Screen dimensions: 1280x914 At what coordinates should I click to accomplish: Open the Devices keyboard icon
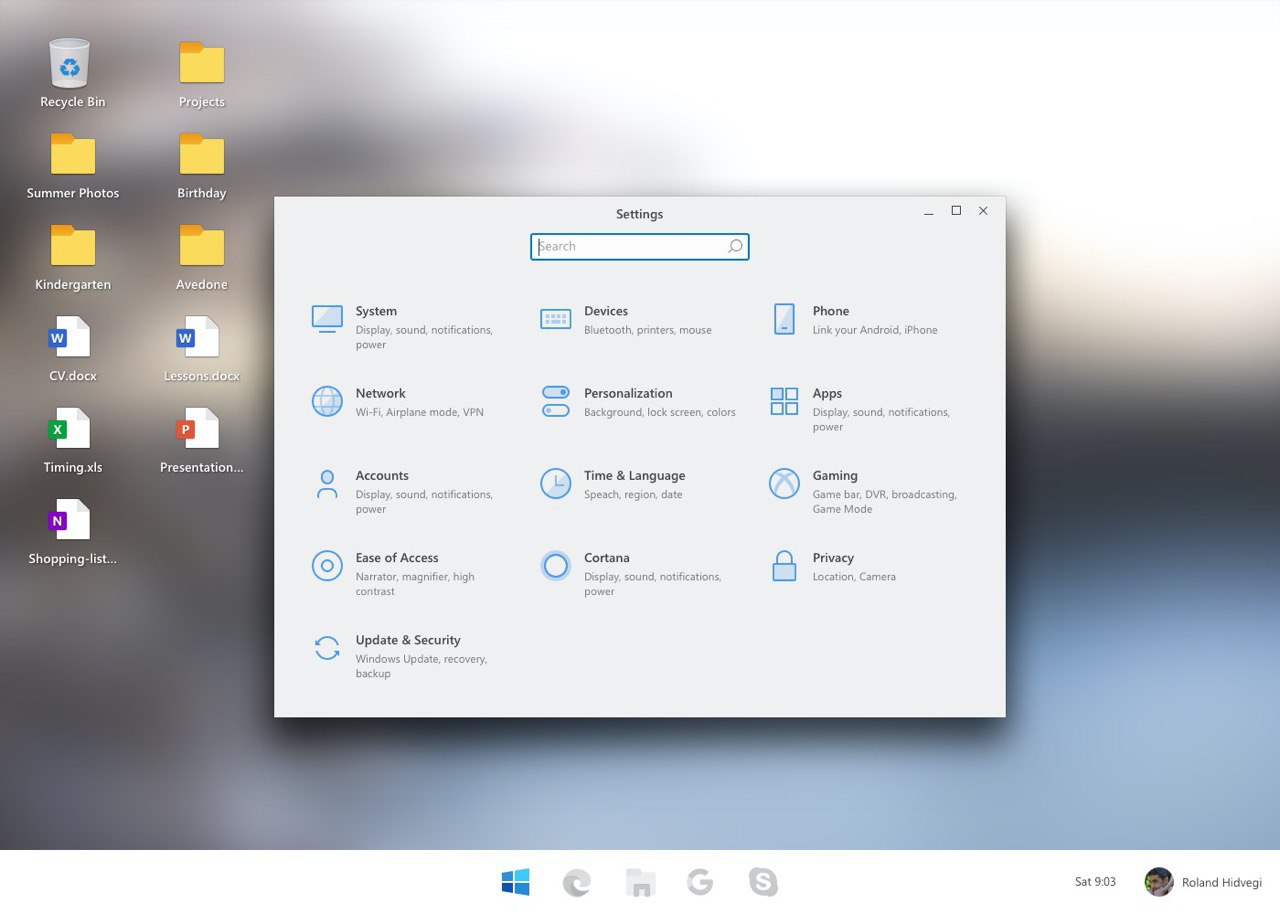pyautogui.click(x=555, y=319)
